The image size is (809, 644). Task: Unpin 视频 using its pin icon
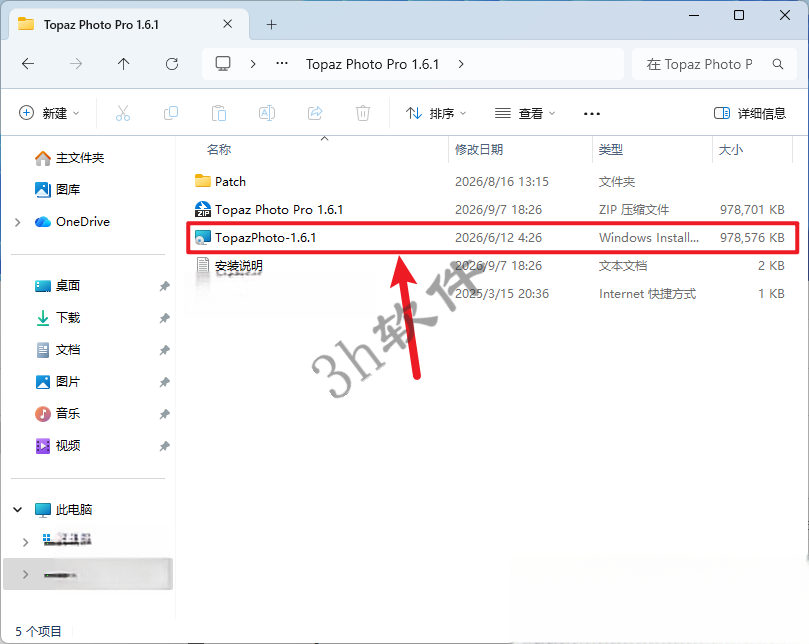pos(165,446)
